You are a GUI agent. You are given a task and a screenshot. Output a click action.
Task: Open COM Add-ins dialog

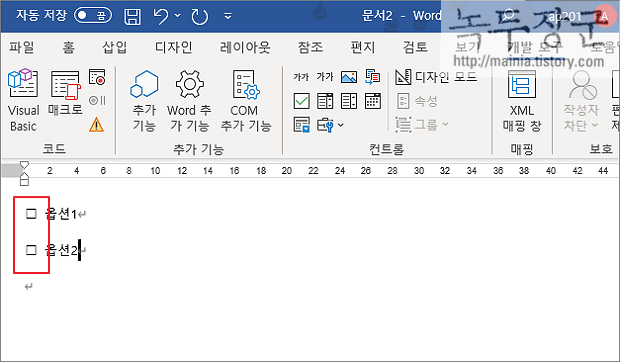(246, 100)
